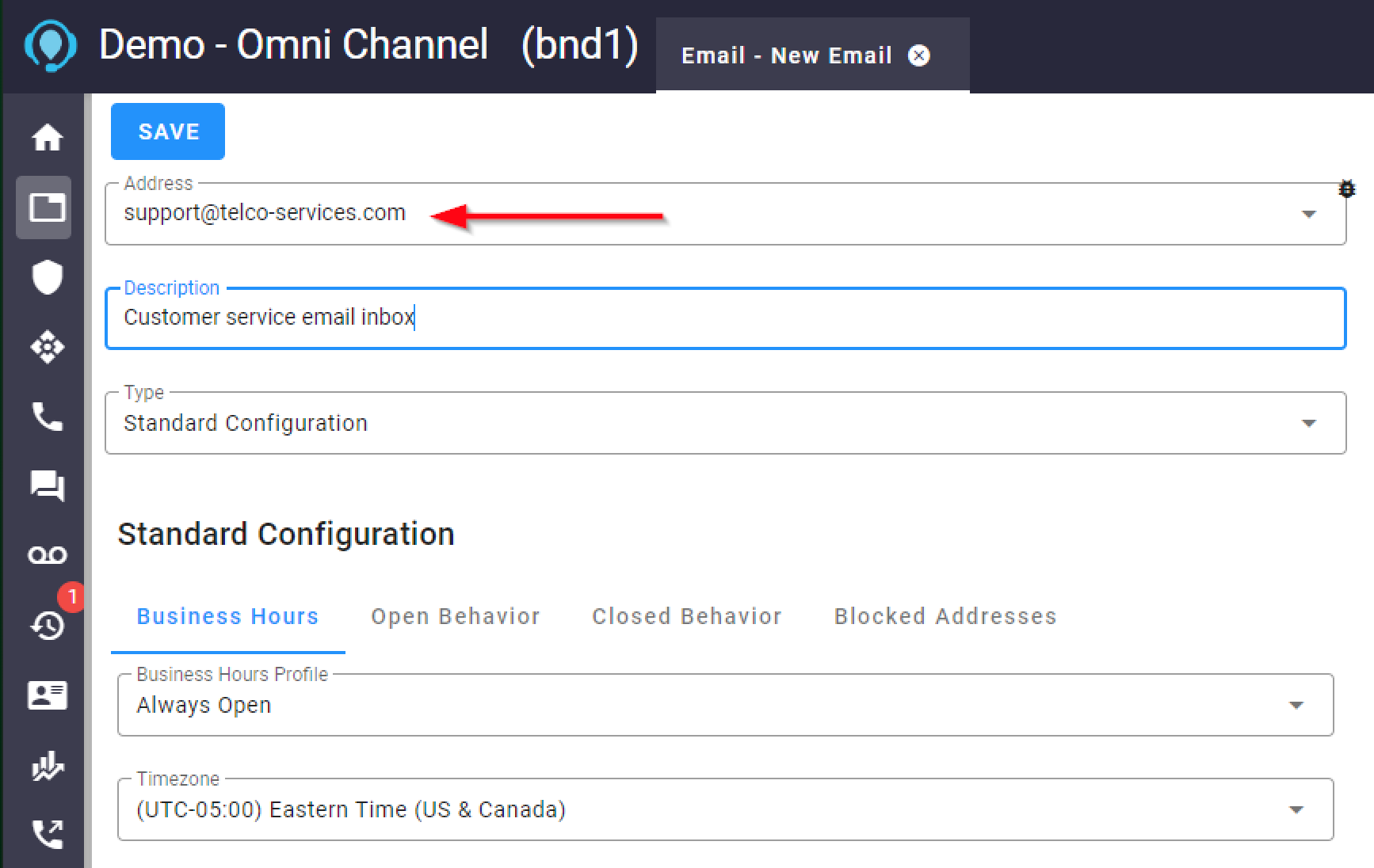Click the Always Open profile value

coord(204,705)
